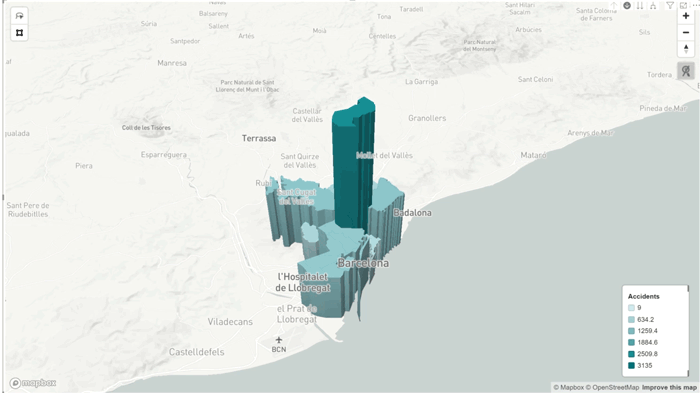
Task: Expand all down one hierarchy level
Action: coord(653,5)
